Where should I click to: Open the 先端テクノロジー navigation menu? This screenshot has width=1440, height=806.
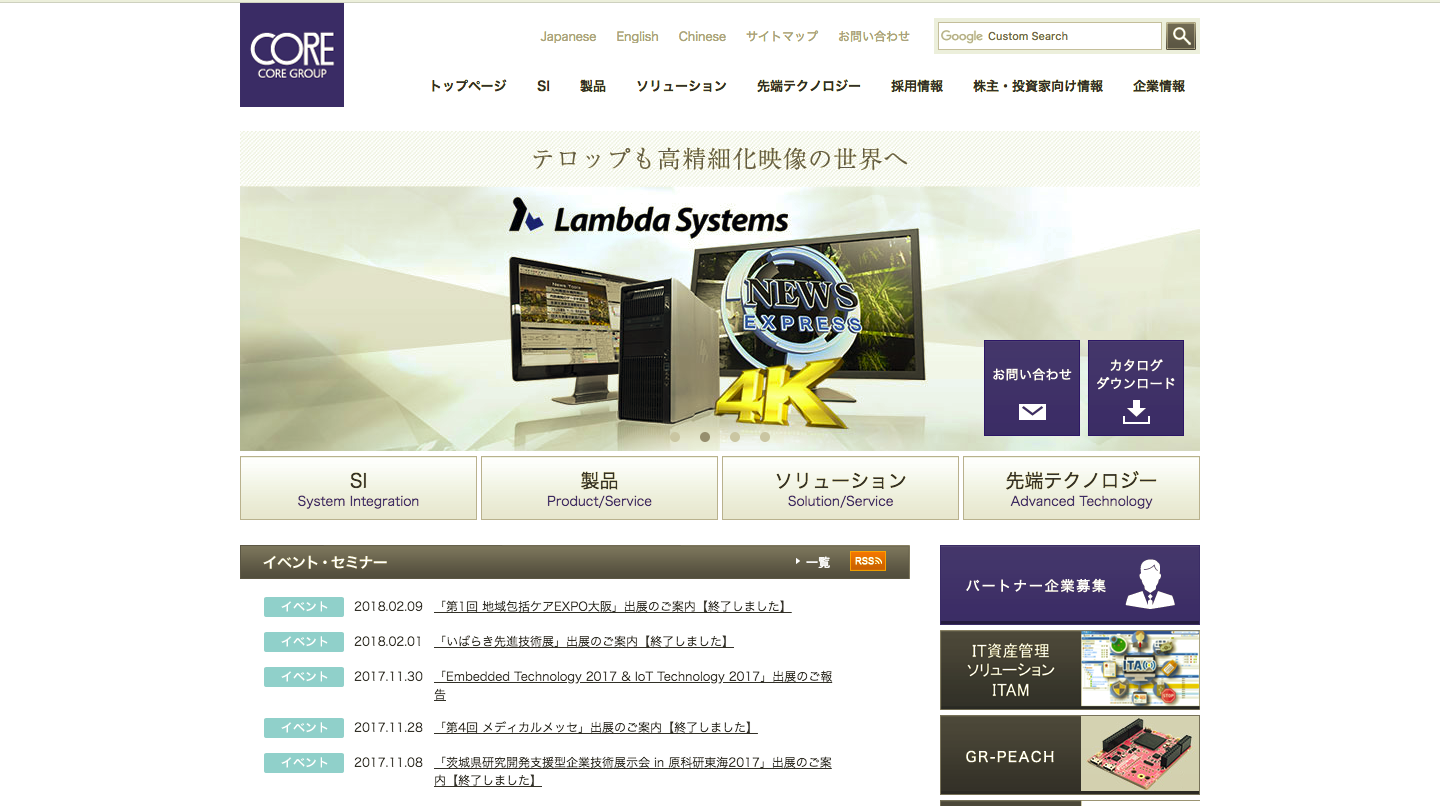(x=809, y=86)
